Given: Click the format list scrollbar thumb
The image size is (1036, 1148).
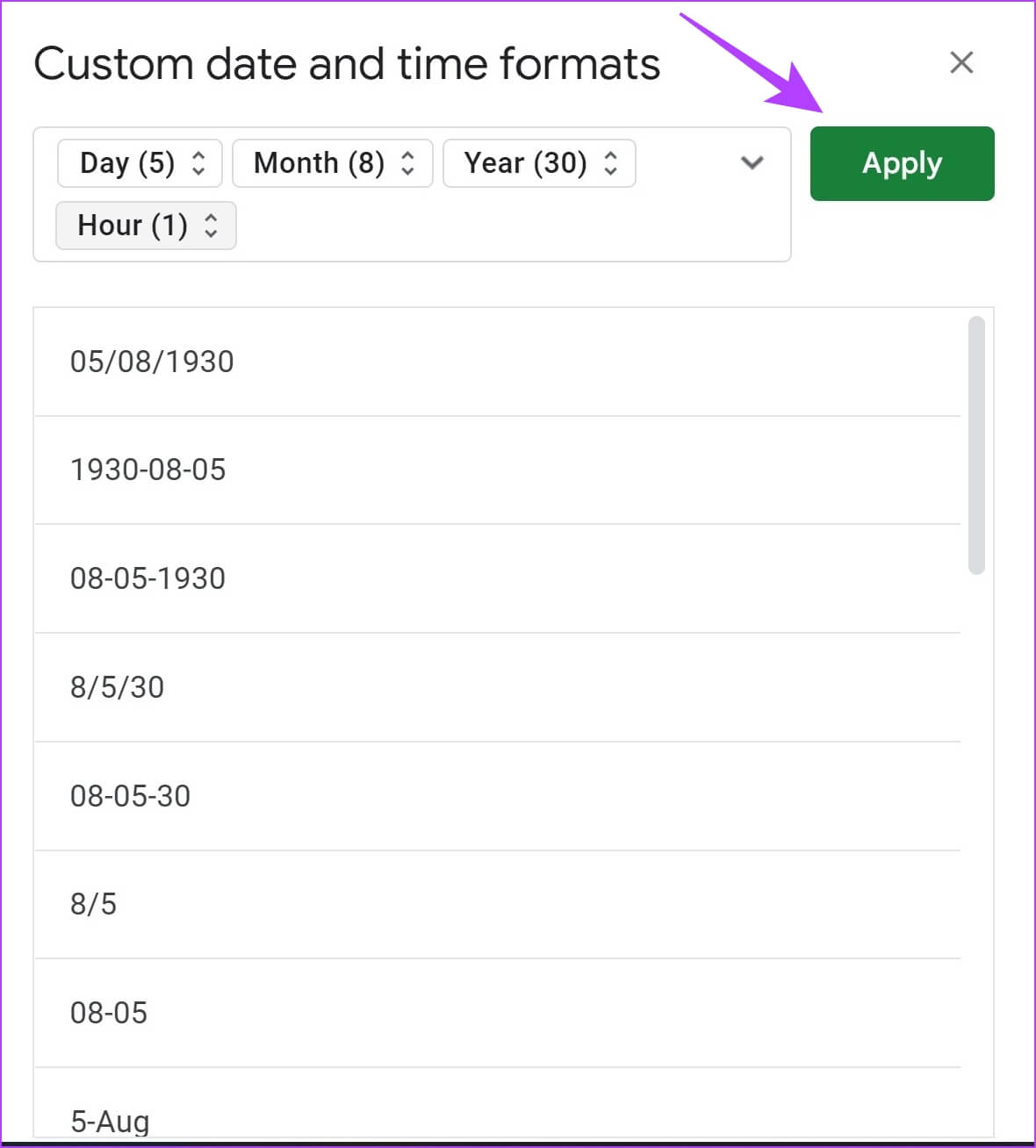Looking at the screenshot, I should [975, 445].
